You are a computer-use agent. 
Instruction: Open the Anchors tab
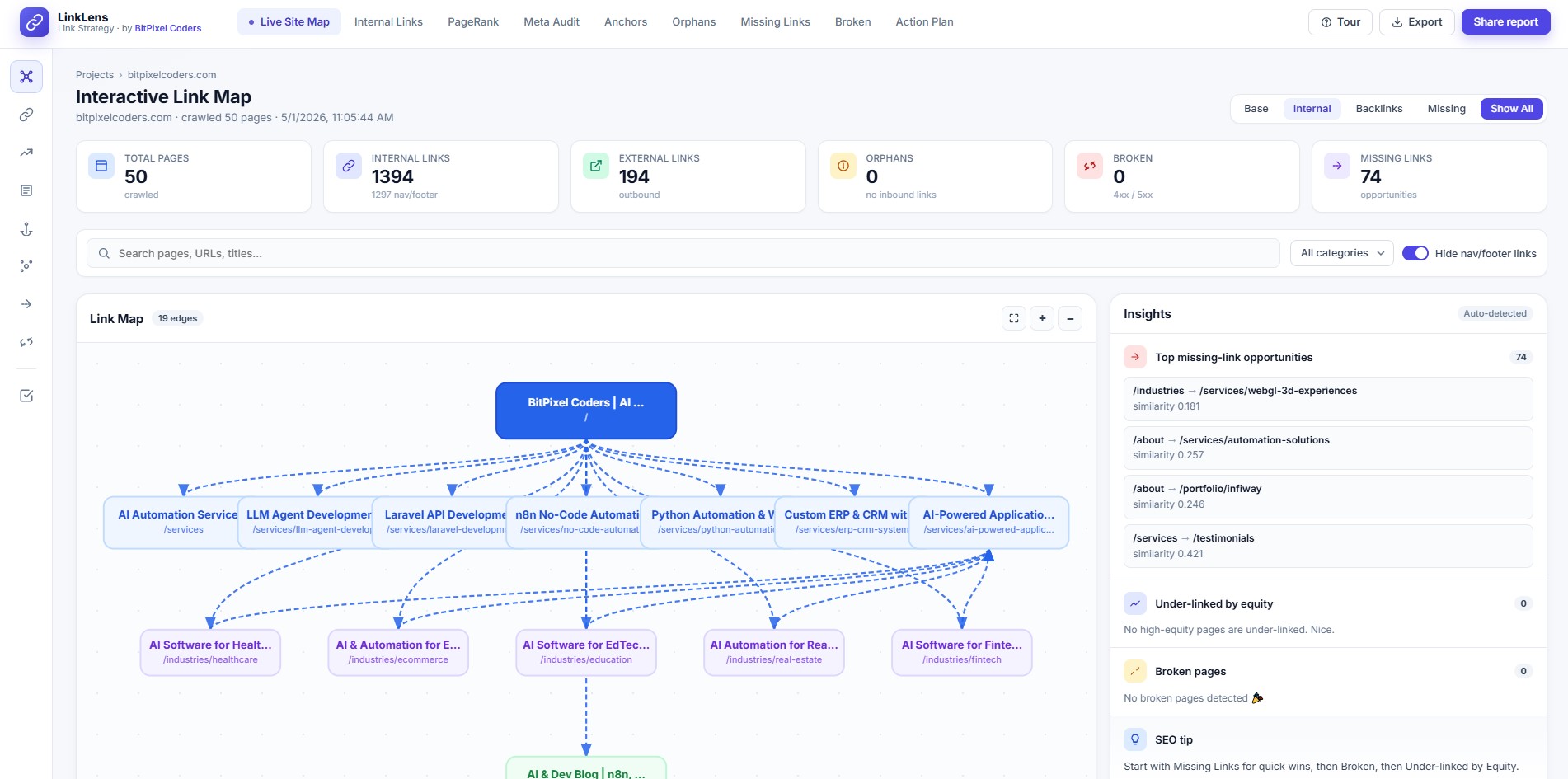626,22
